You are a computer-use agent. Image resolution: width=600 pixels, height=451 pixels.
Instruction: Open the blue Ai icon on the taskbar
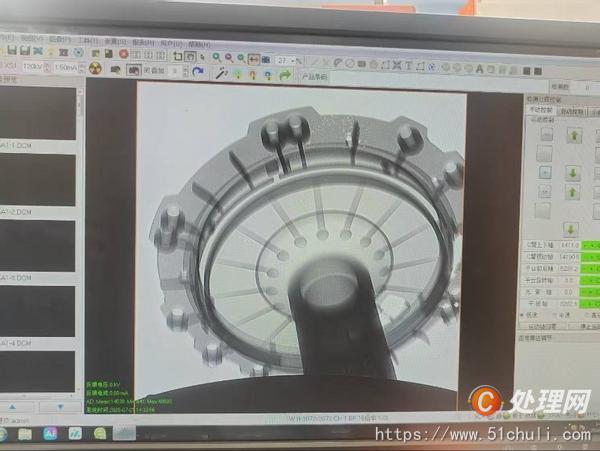(50, 433)
